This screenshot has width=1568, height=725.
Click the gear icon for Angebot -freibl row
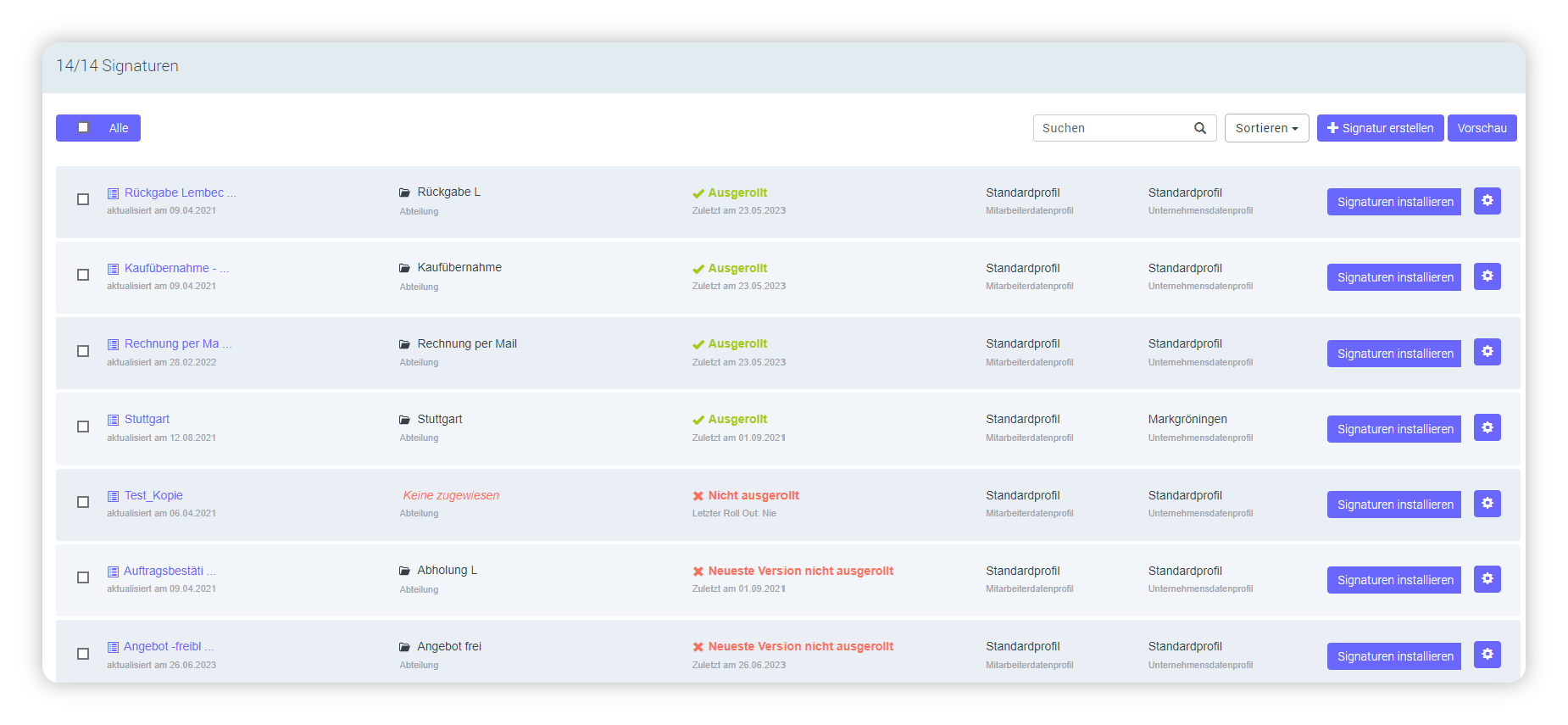point(1487,655)
